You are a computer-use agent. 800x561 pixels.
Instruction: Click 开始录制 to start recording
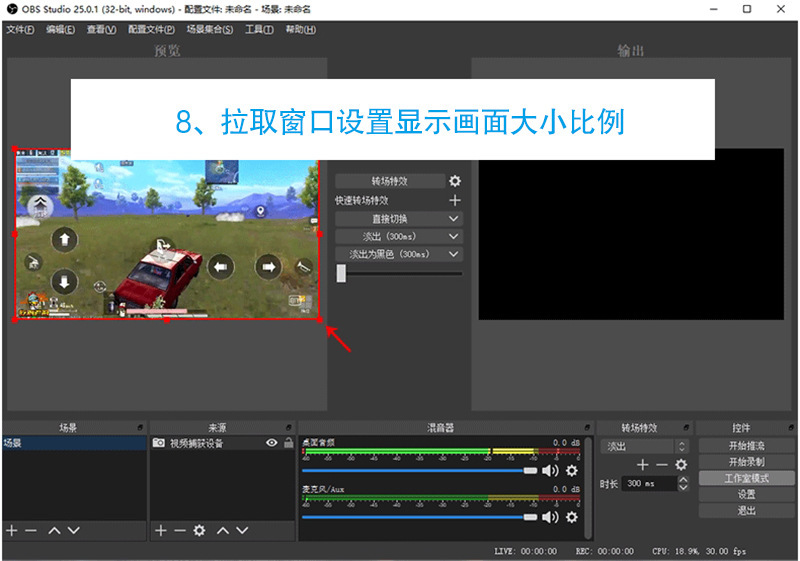point(746,462)
